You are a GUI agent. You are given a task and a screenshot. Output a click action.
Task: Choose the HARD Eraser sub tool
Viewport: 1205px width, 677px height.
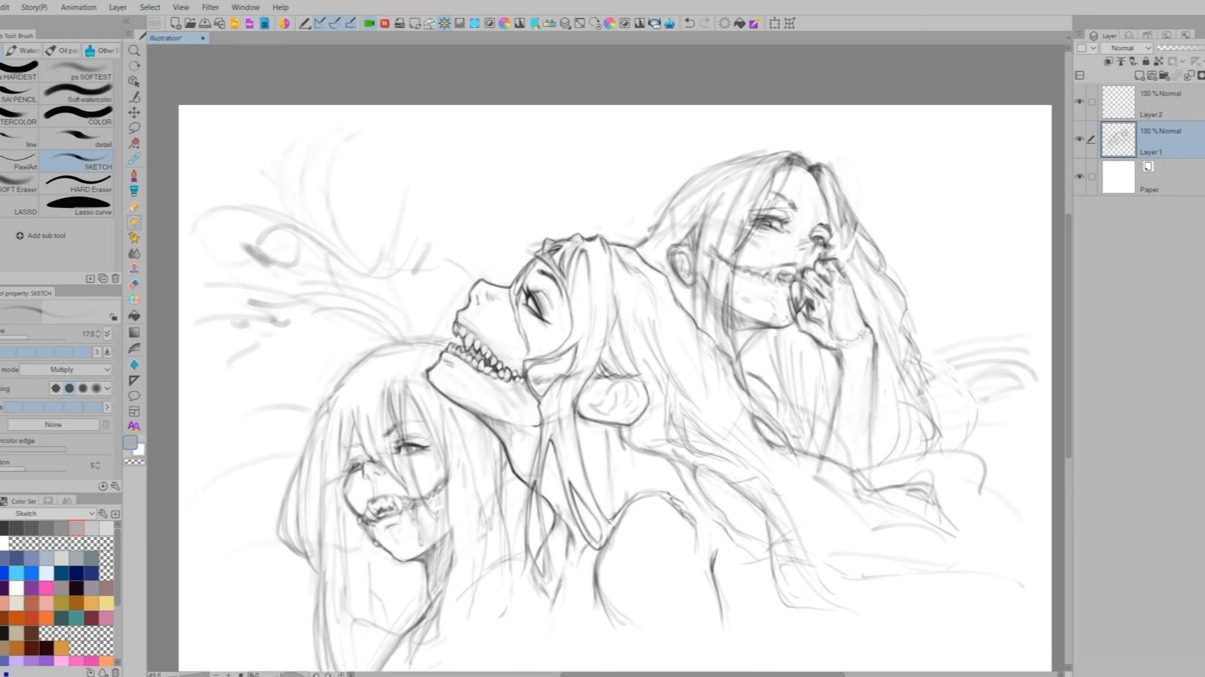(78, 183)
